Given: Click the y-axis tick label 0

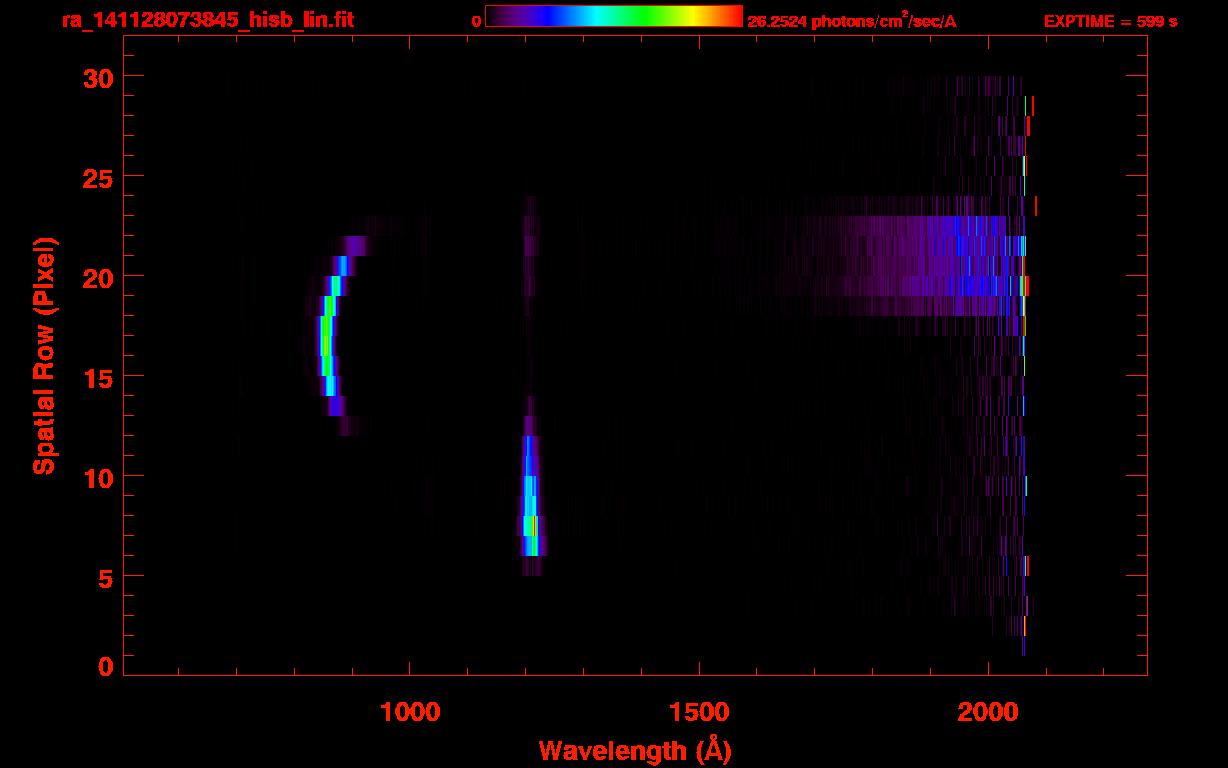Looking at the screenshot, I should [x=106, y=666].
